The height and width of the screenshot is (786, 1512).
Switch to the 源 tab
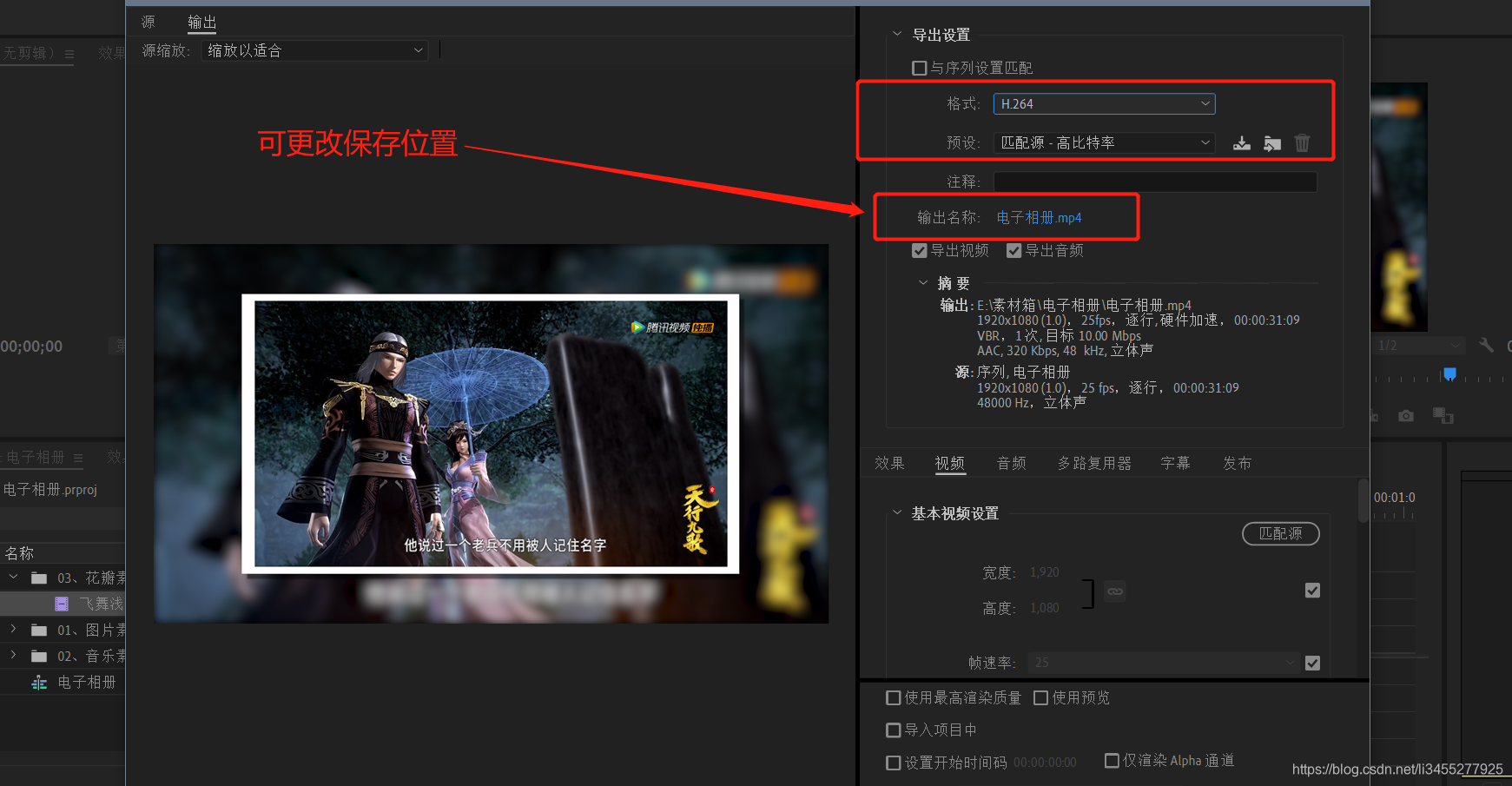(149, 22)
